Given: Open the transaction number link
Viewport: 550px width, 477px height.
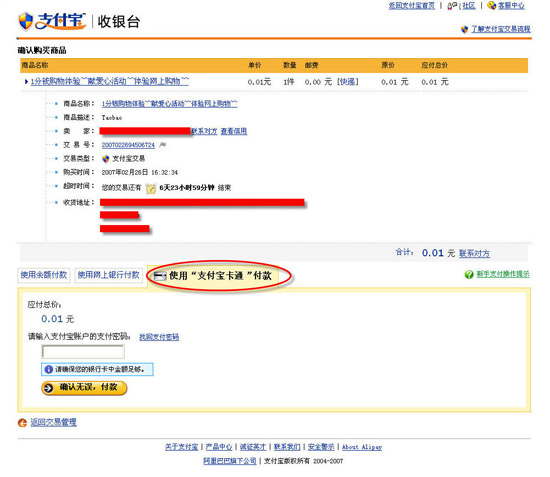Looking at the screenshot, I should click(128, 145).
